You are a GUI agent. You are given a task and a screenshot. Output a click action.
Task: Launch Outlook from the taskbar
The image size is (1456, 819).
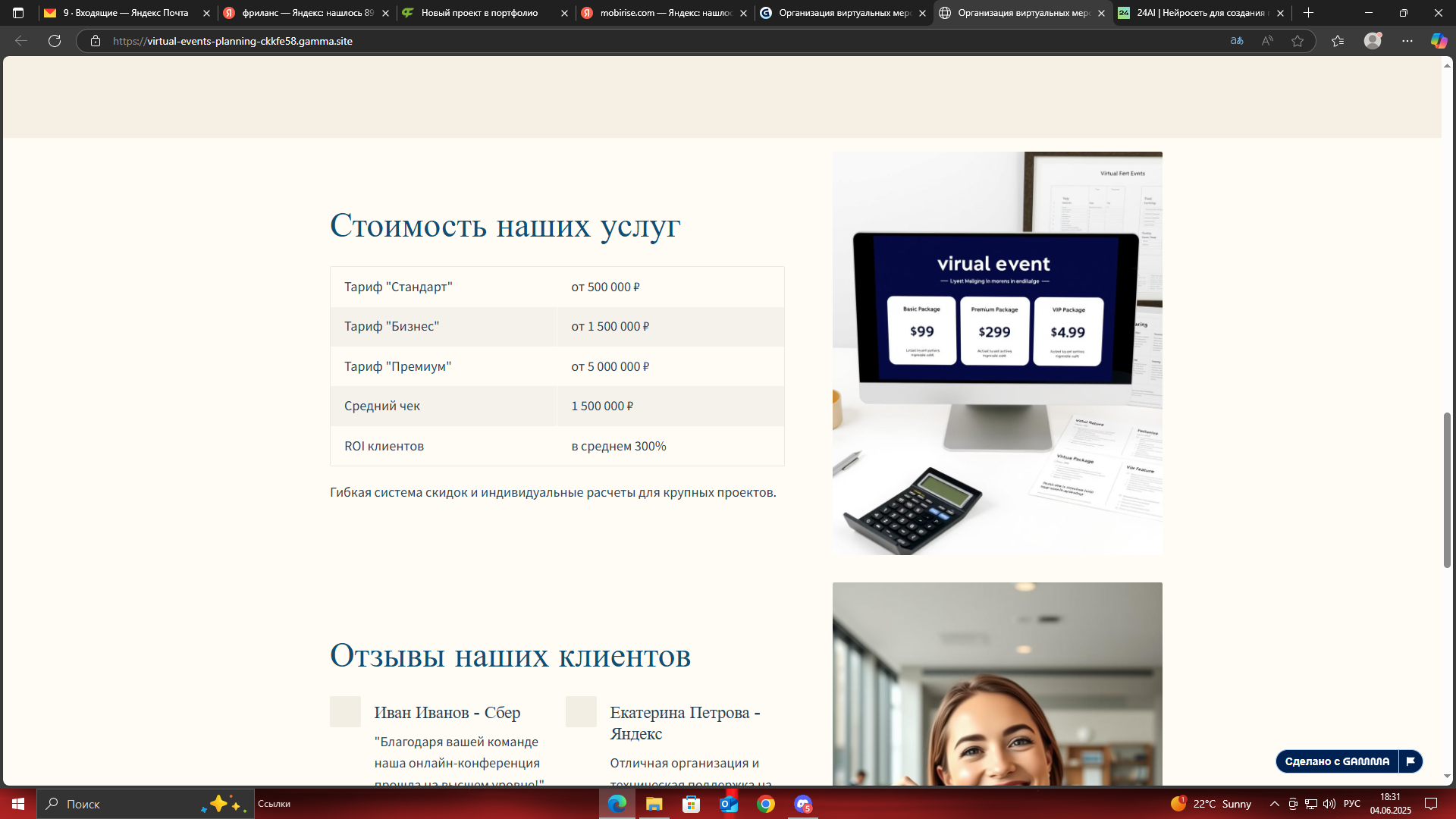(728, 804)
